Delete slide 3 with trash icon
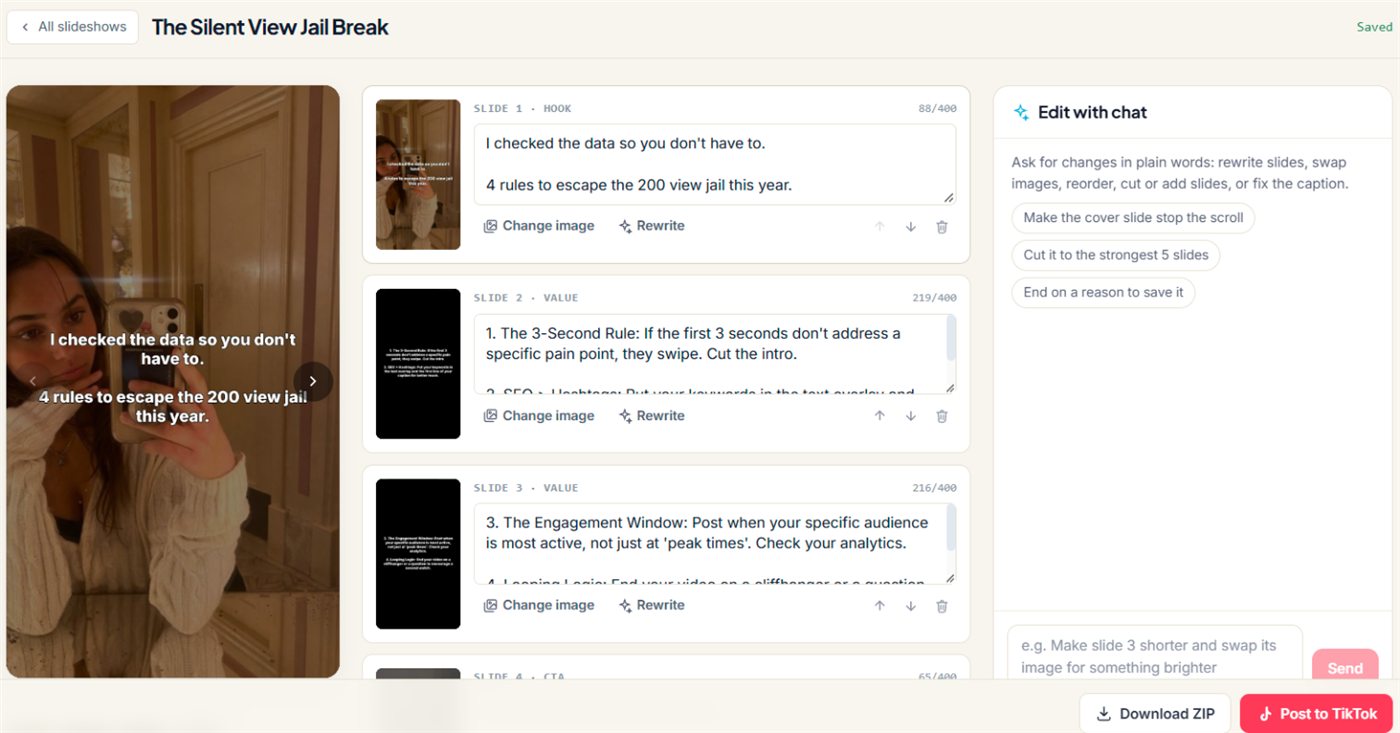This screenshot has height=733, width=1400. (x=941, y=606)
